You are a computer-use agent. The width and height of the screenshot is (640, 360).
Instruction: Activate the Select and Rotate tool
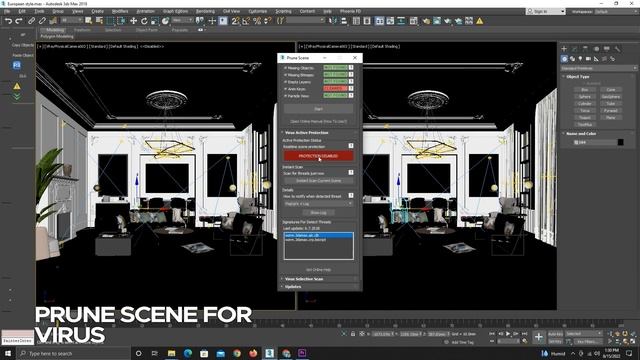(x=144, y=21)
